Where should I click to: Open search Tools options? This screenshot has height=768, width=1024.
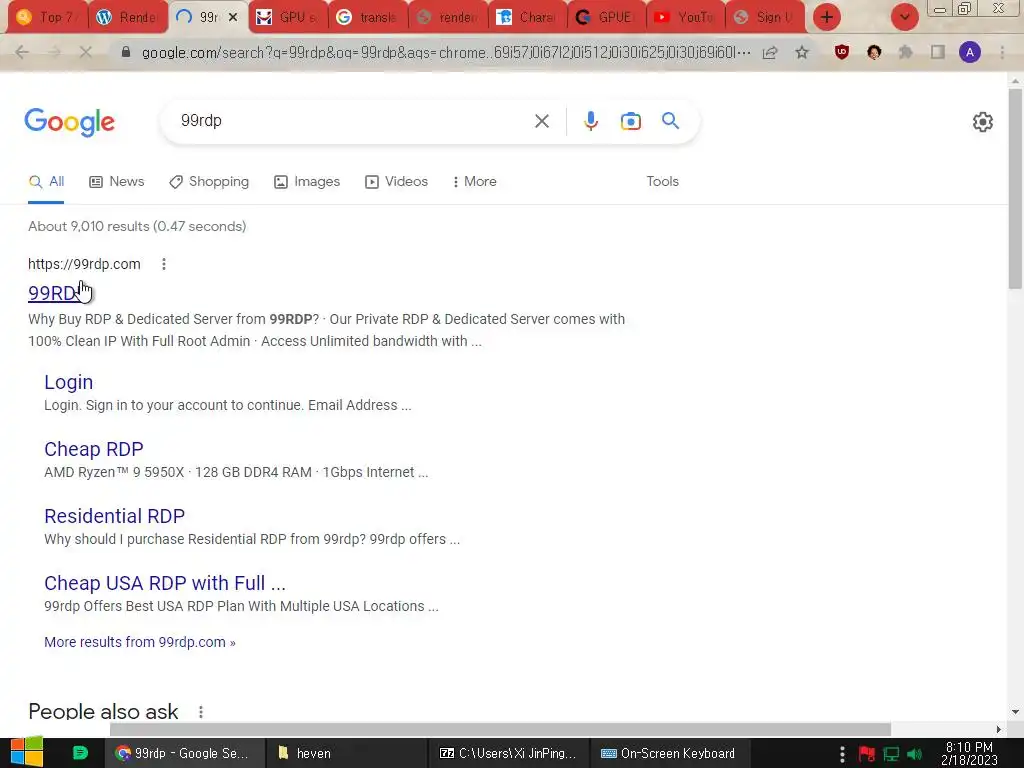point(662,182)
